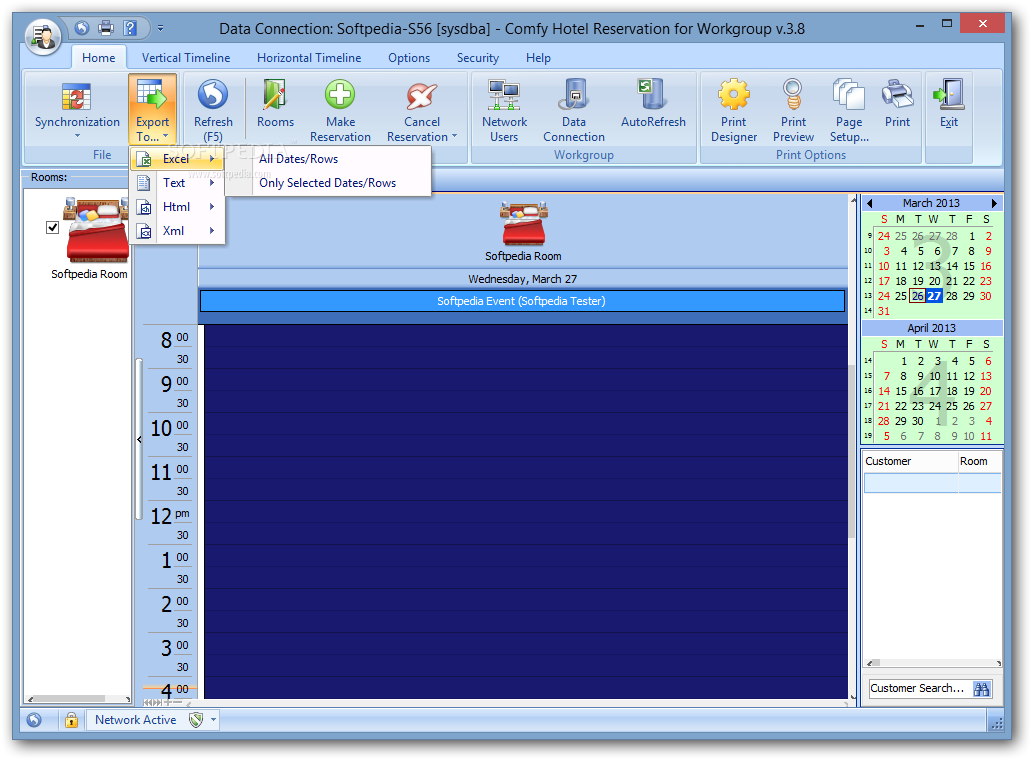Refresh data with Refresh (F5)
The width and height of the screenshot is (1032, 760).
(x=213, y=110)
